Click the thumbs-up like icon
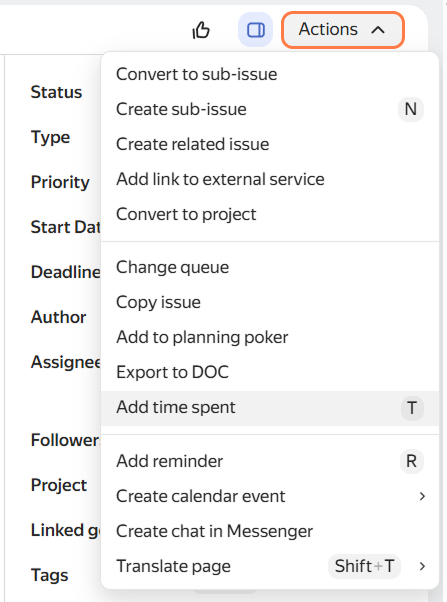The height and width of the screenshot is (602, 447). click(x=201, y=30)
